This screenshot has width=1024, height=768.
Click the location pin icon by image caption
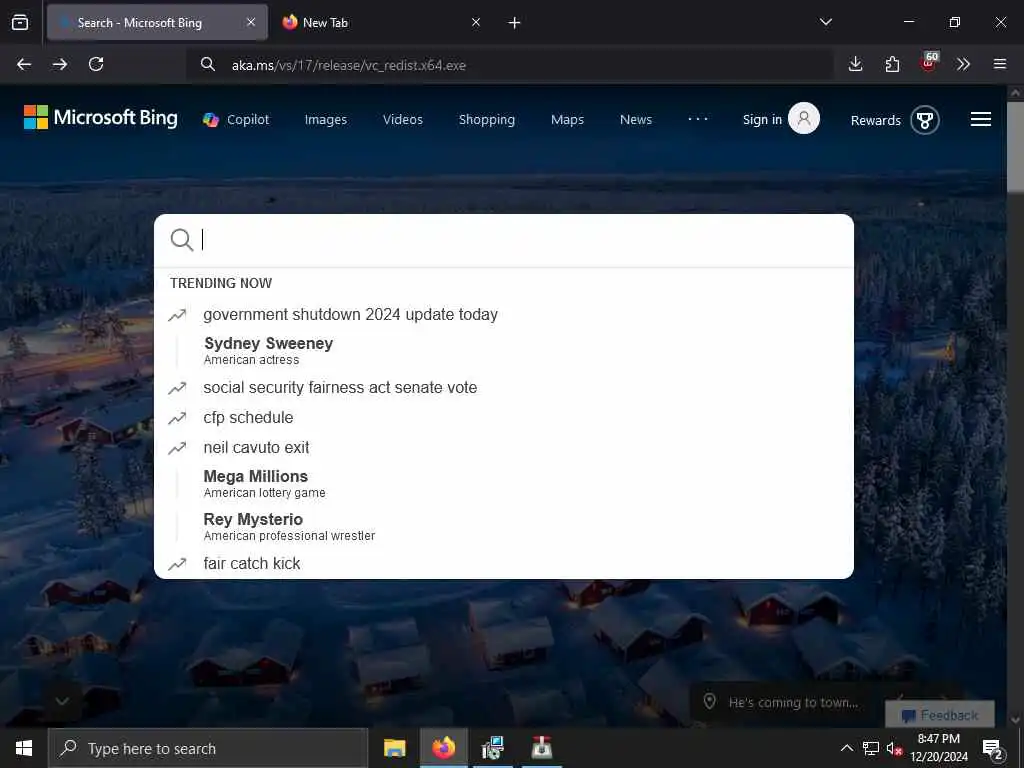(709, 702)
